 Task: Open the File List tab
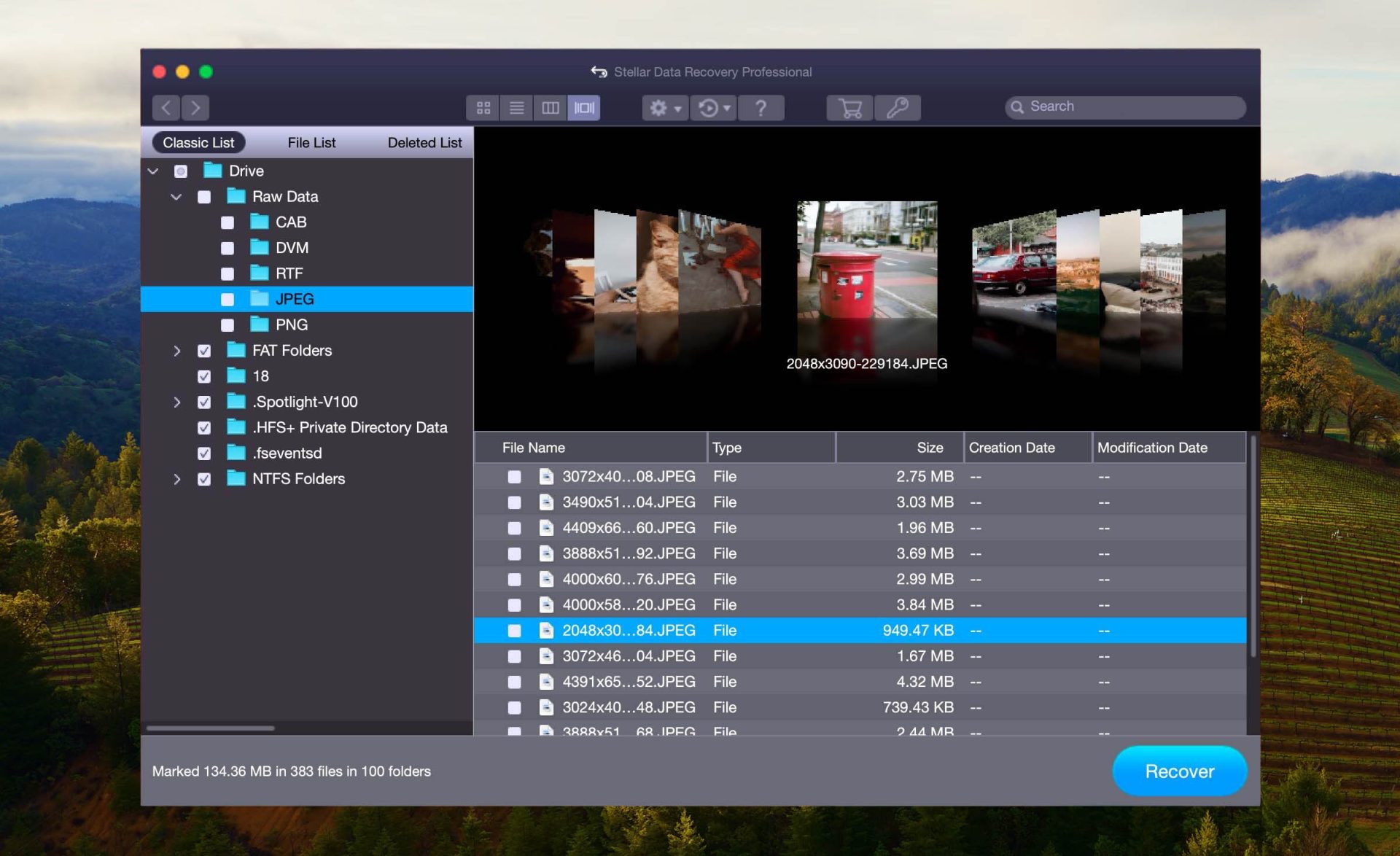pos(311,142)
